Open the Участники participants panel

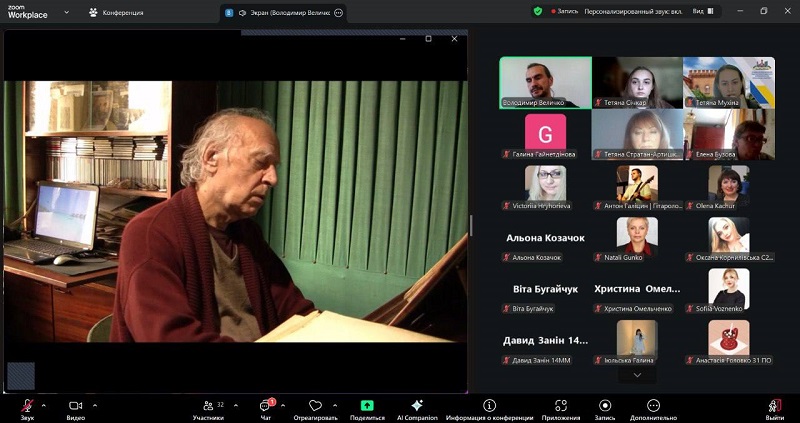coord(208,406)
